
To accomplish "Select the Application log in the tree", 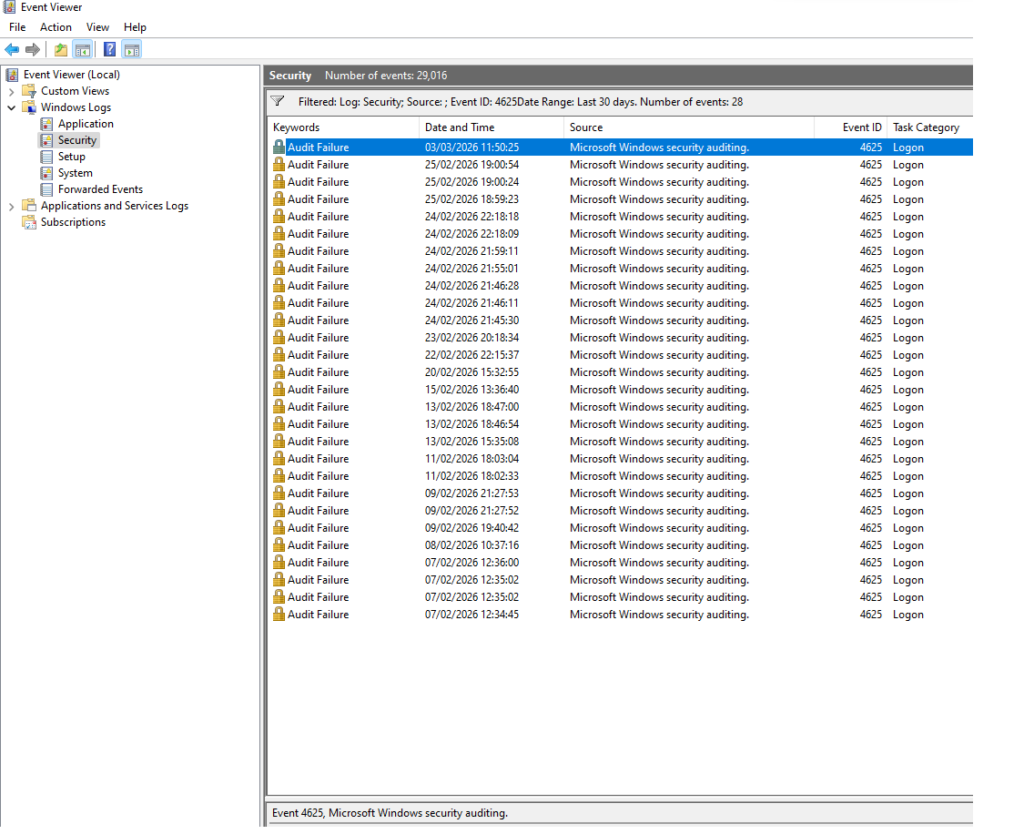I will pos(85,124).
